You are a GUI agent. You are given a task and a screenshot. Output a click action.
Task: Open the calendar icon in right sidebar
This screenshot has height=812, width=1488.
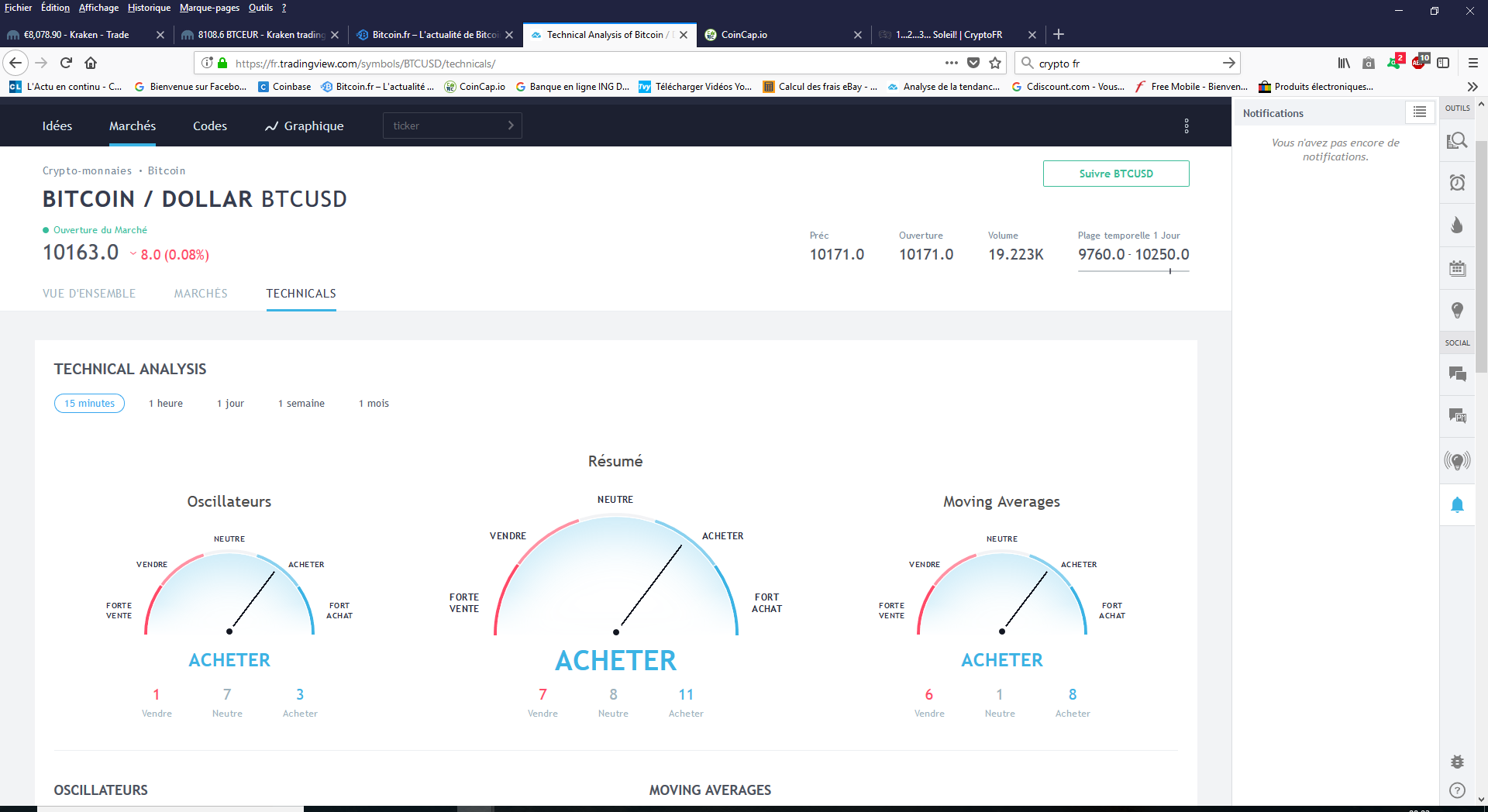(1457, 268)
